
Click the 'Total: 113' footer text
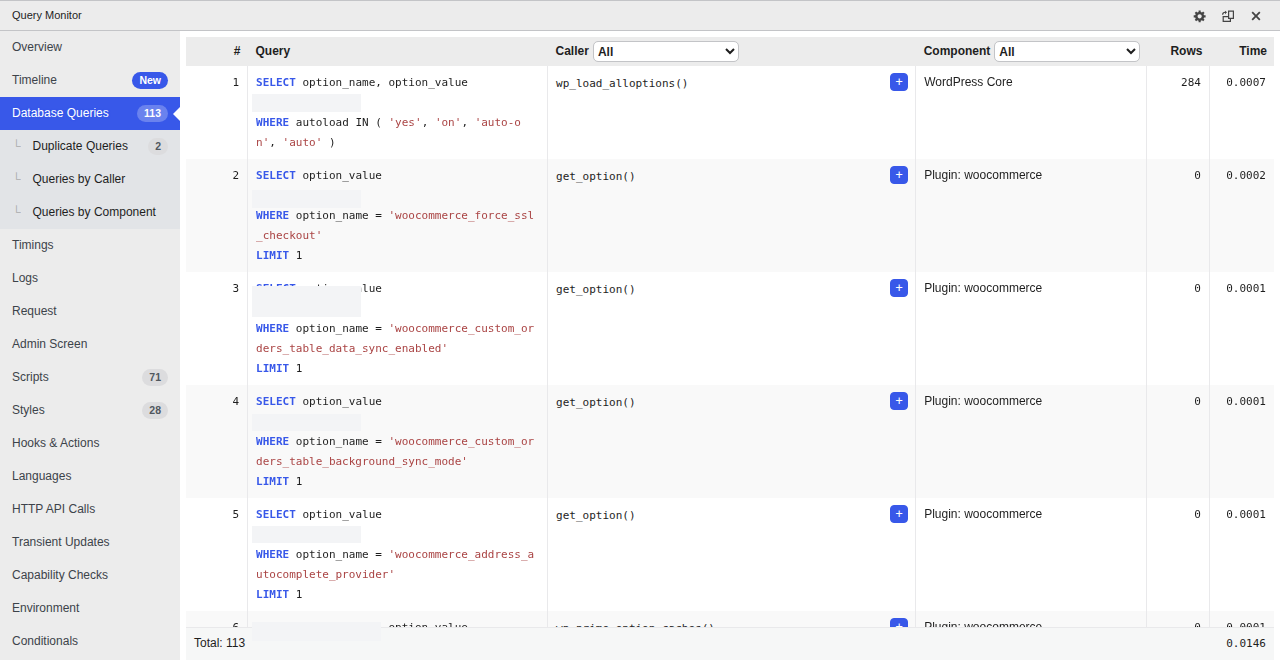point(220,643)
